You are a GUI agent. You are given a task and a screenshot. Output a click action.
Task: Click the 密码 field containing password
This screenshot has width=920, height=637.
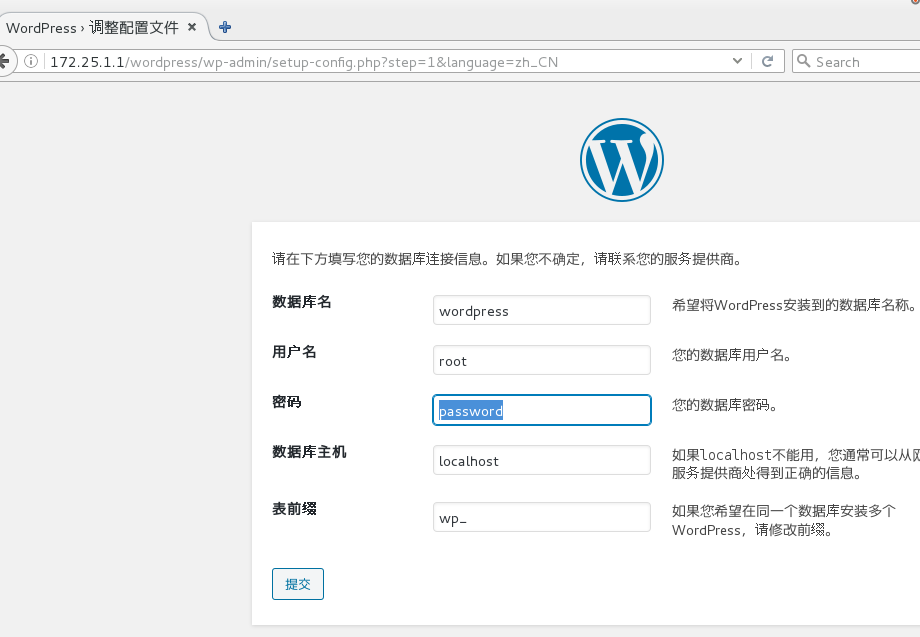coord(542,410)
